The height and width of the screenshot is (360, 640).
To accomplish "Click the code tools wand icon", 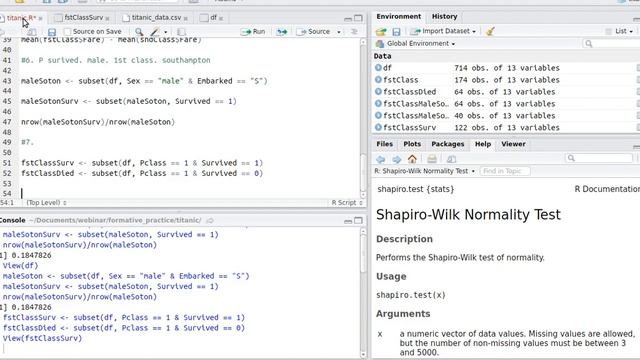I will [x=155, y=32].
